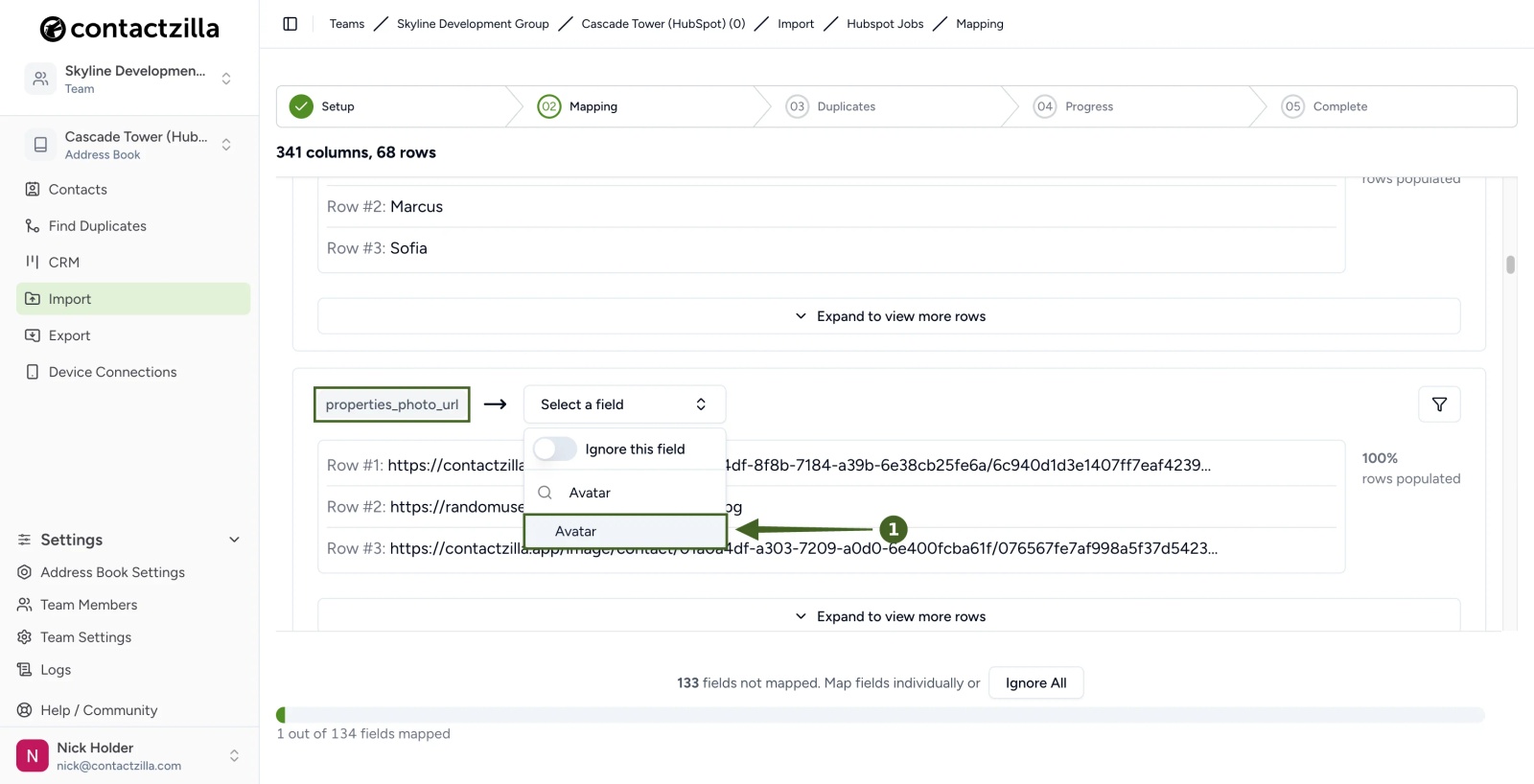This screenshot has height=784, width=1534.
Task: Click the Nick Holder avatar
Action: (x=33, y=755)
